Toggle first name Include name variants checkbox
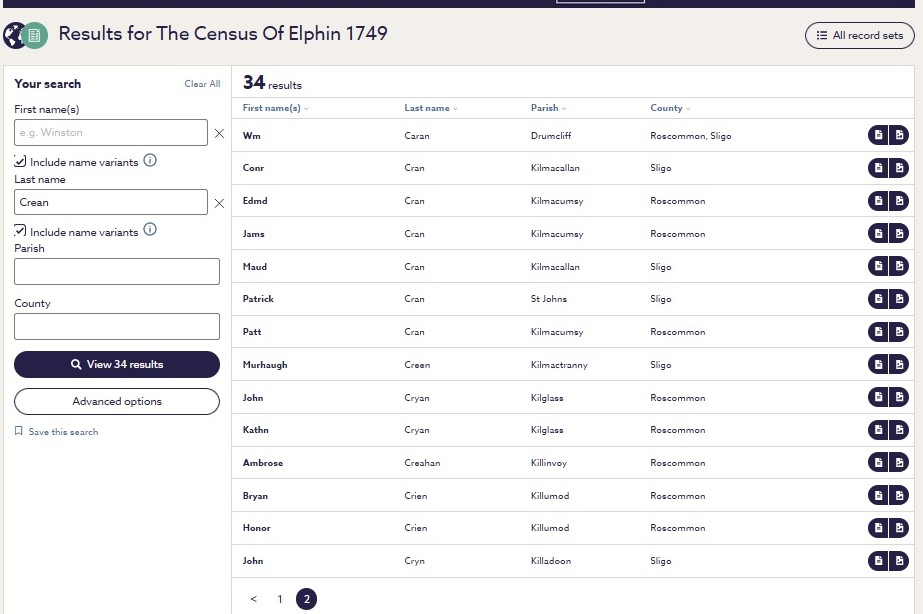The width and height of the screenshot is (923, 614). click(x=20, y=161)
